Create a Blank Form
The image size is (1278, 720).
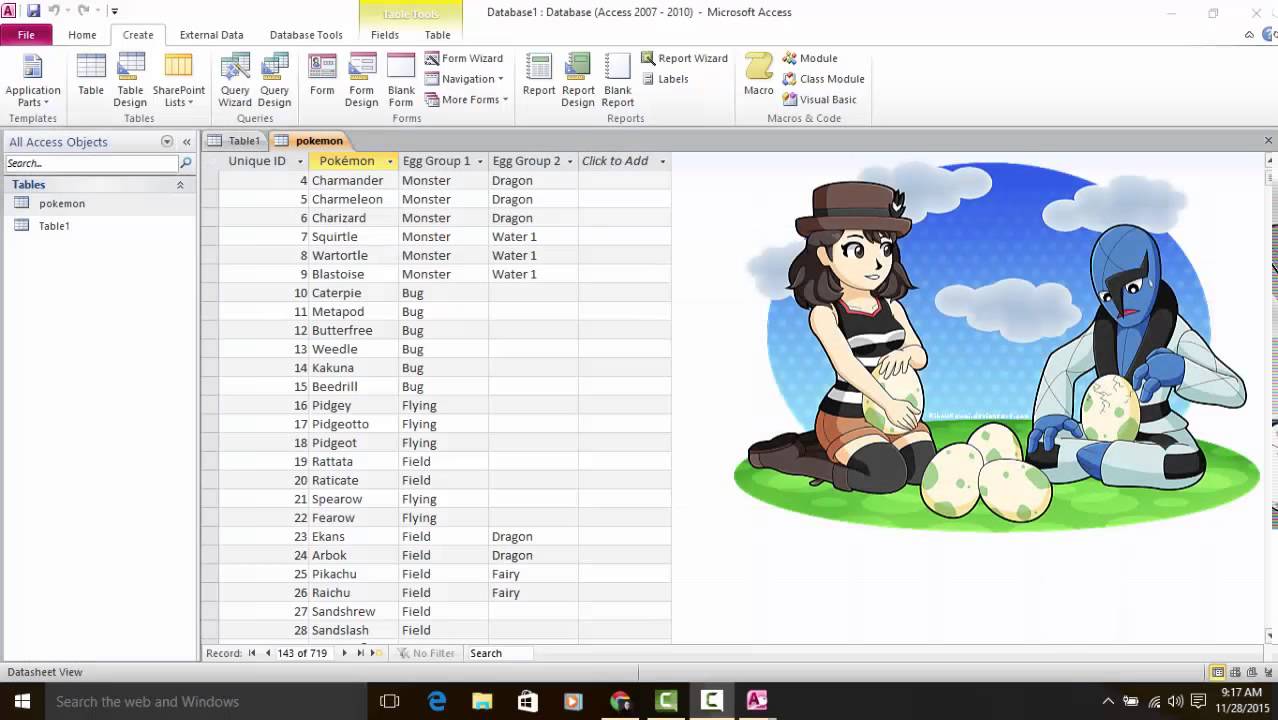[401, 81]
